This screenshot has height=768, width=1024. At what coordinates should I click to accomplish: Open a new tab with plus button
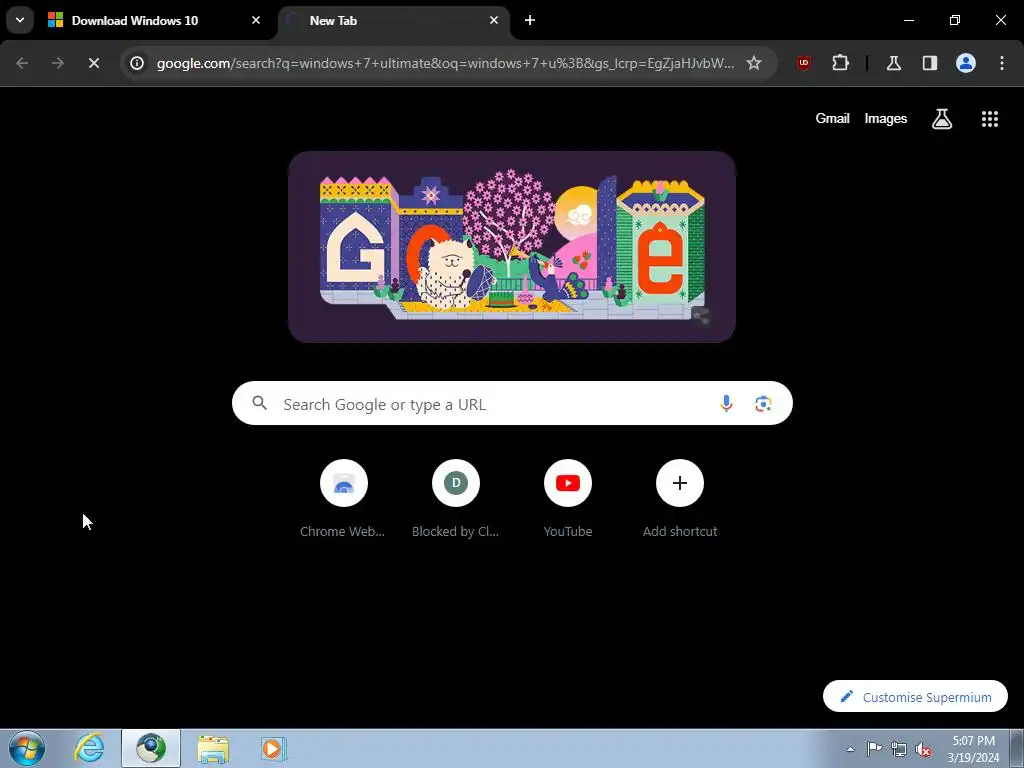(x=530, y=20)
